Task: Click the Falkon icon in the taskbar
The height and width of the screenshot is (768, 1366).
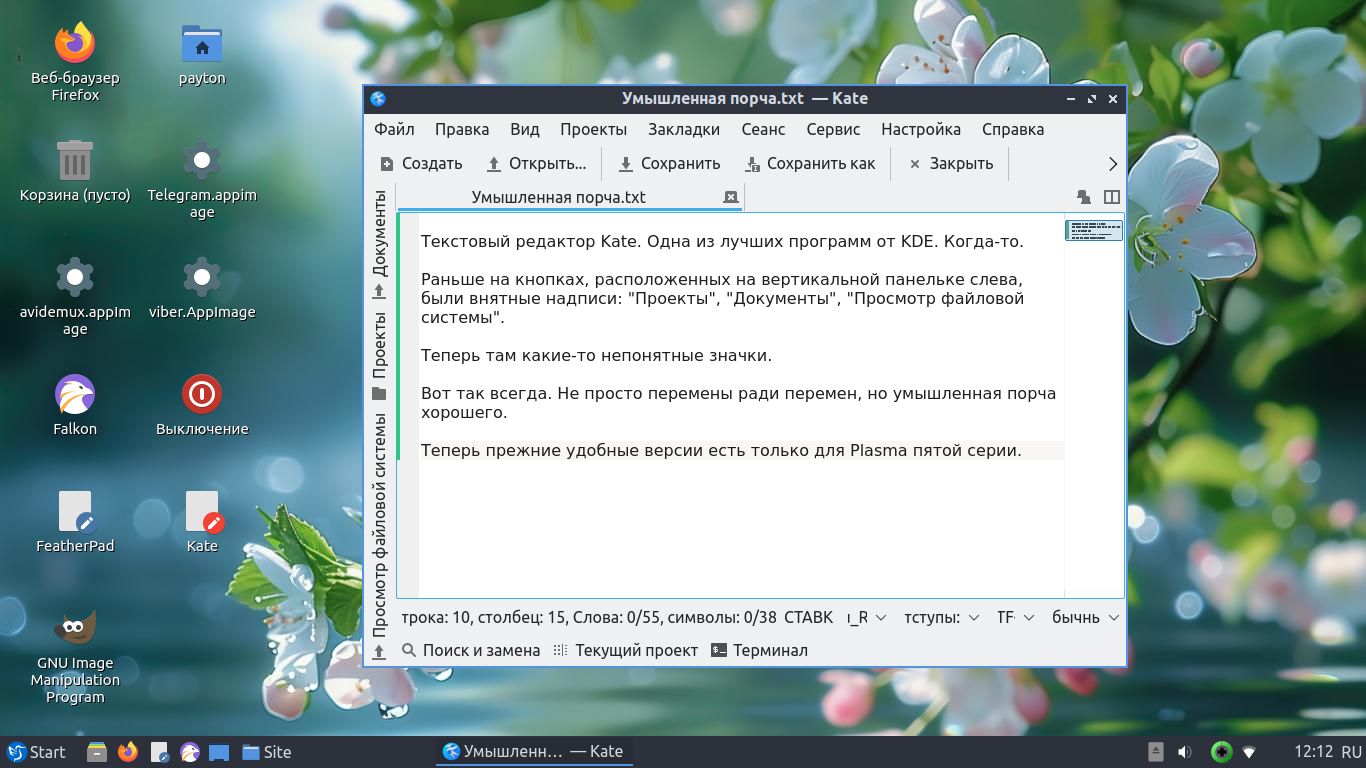Action: [190, 752]
